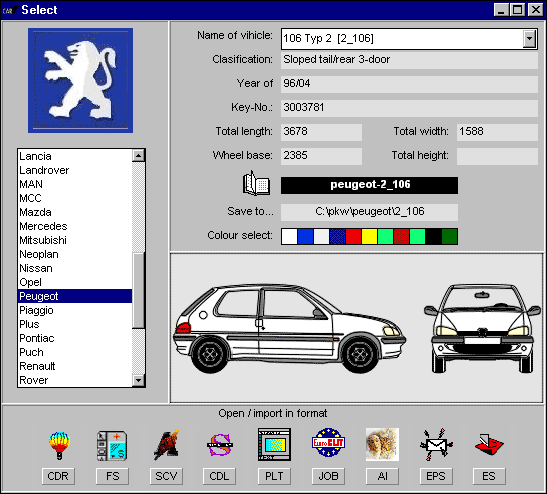Click the car front view preview

(482, 328)
